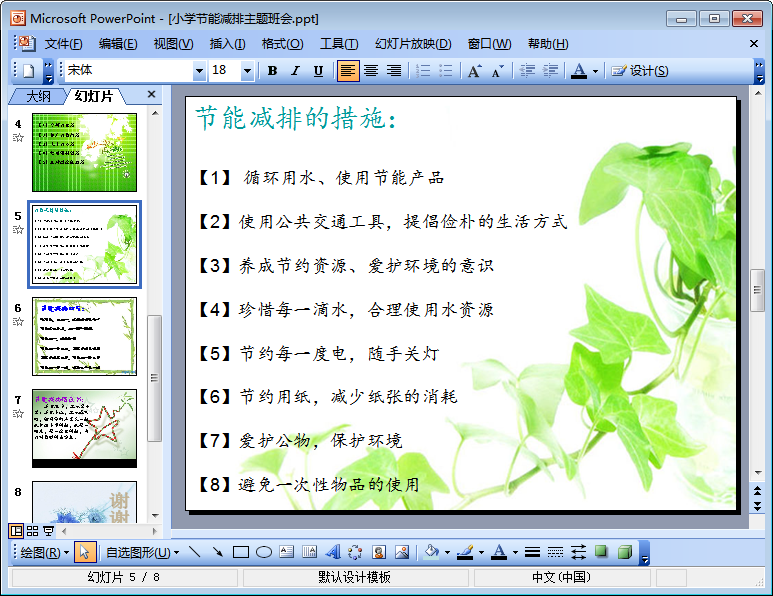This screenshot has height=596, width=773.
Task: Insert Clip Art
Action: pyautogui.click(x=379, y=552)
